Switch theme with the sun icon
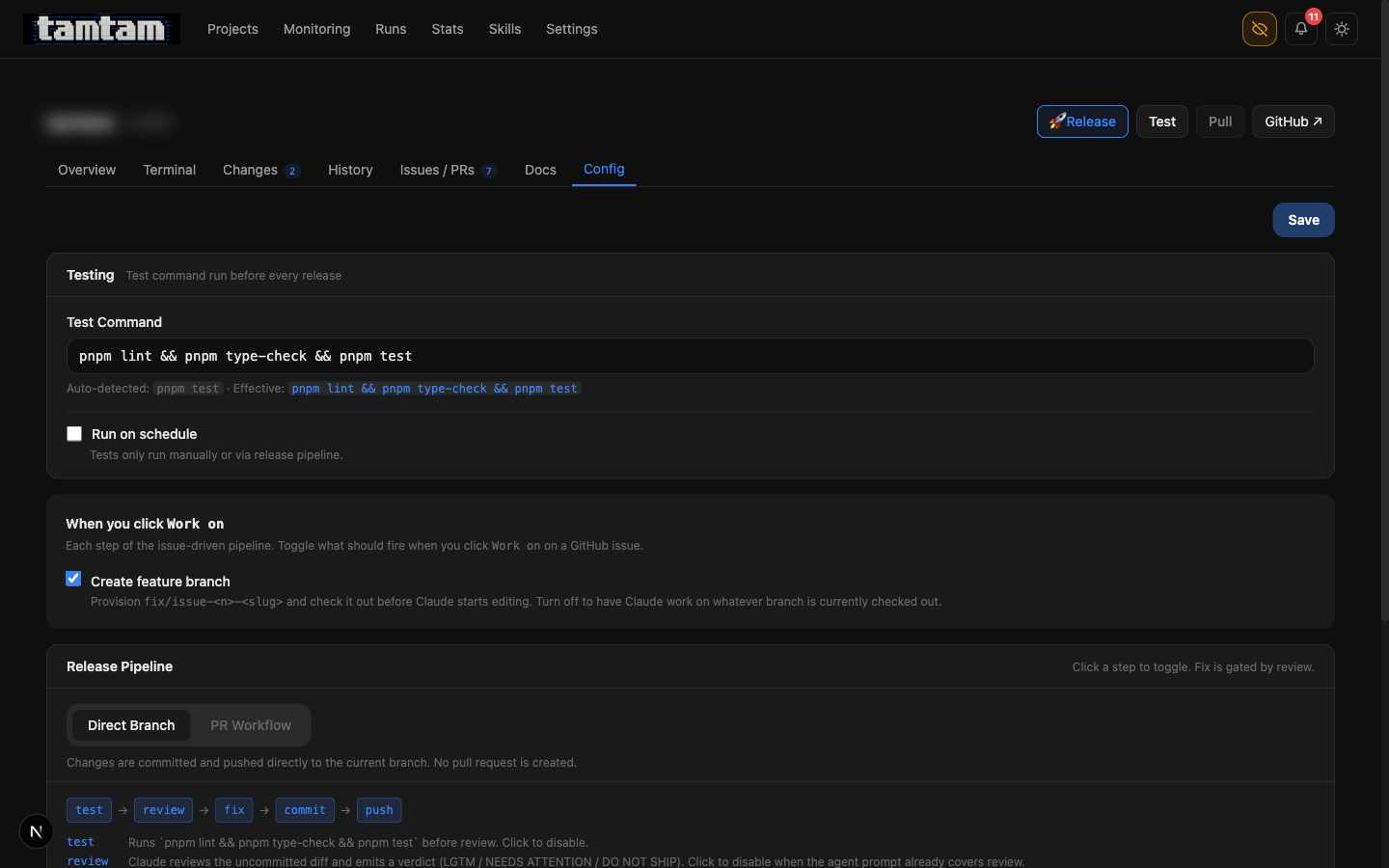The width and height of the screenshot is (1389, 868). (1342, 29)
